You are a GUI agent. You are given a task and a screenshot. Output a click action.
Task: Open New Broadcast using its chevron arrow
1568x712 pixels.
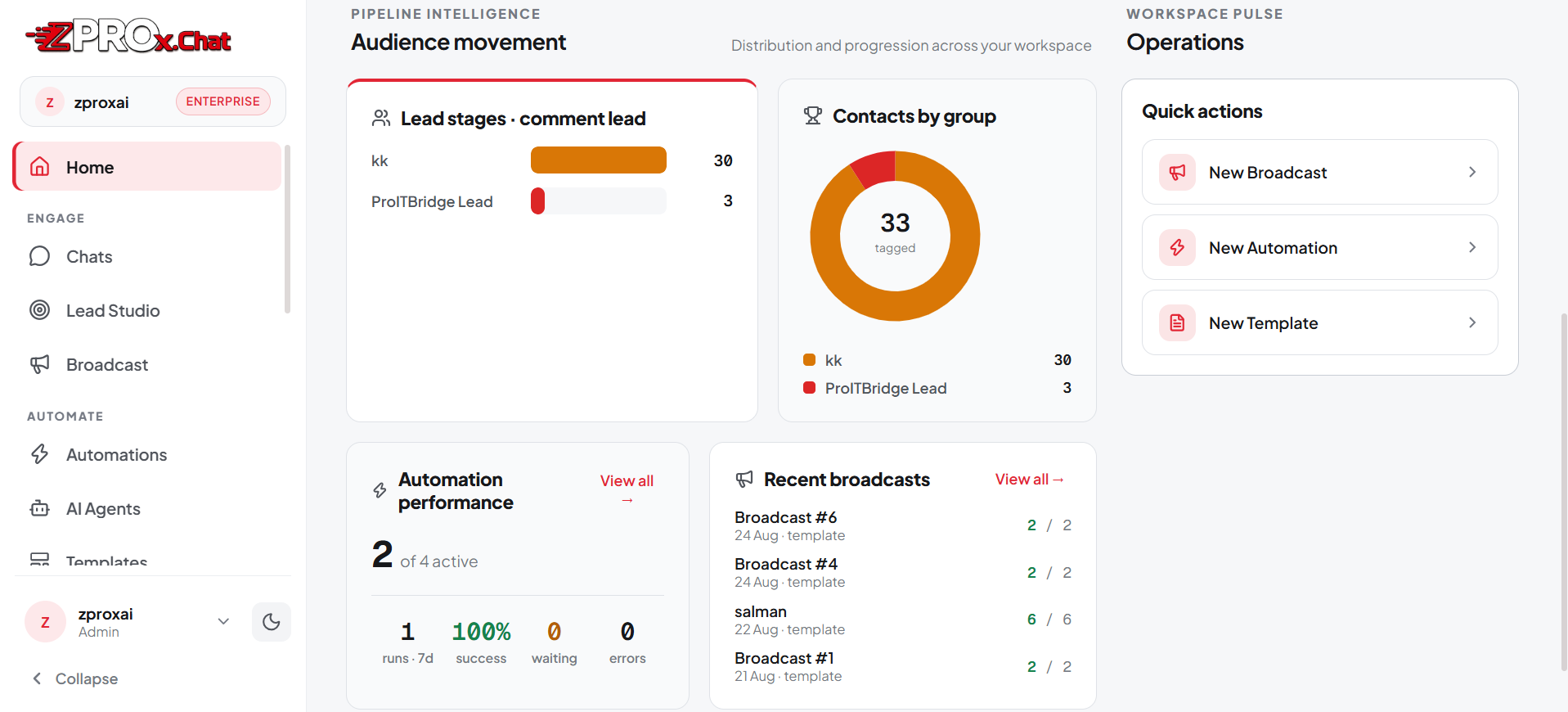(x=1472, y=172)
